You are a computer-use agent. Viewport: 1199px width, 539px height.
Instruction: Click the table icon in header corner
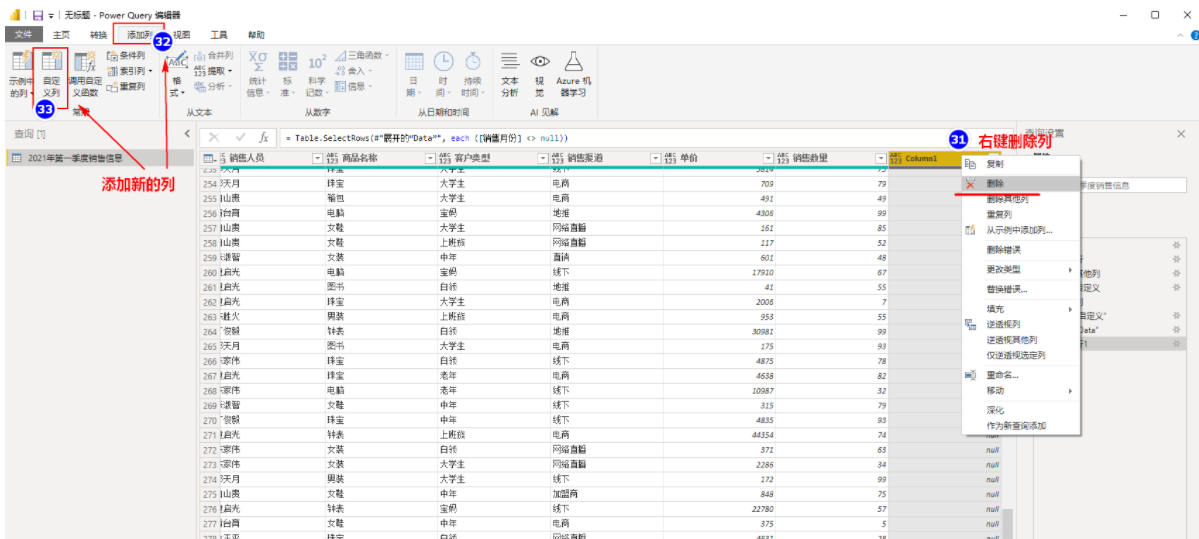pyautogui.click(x=207, y=158)
